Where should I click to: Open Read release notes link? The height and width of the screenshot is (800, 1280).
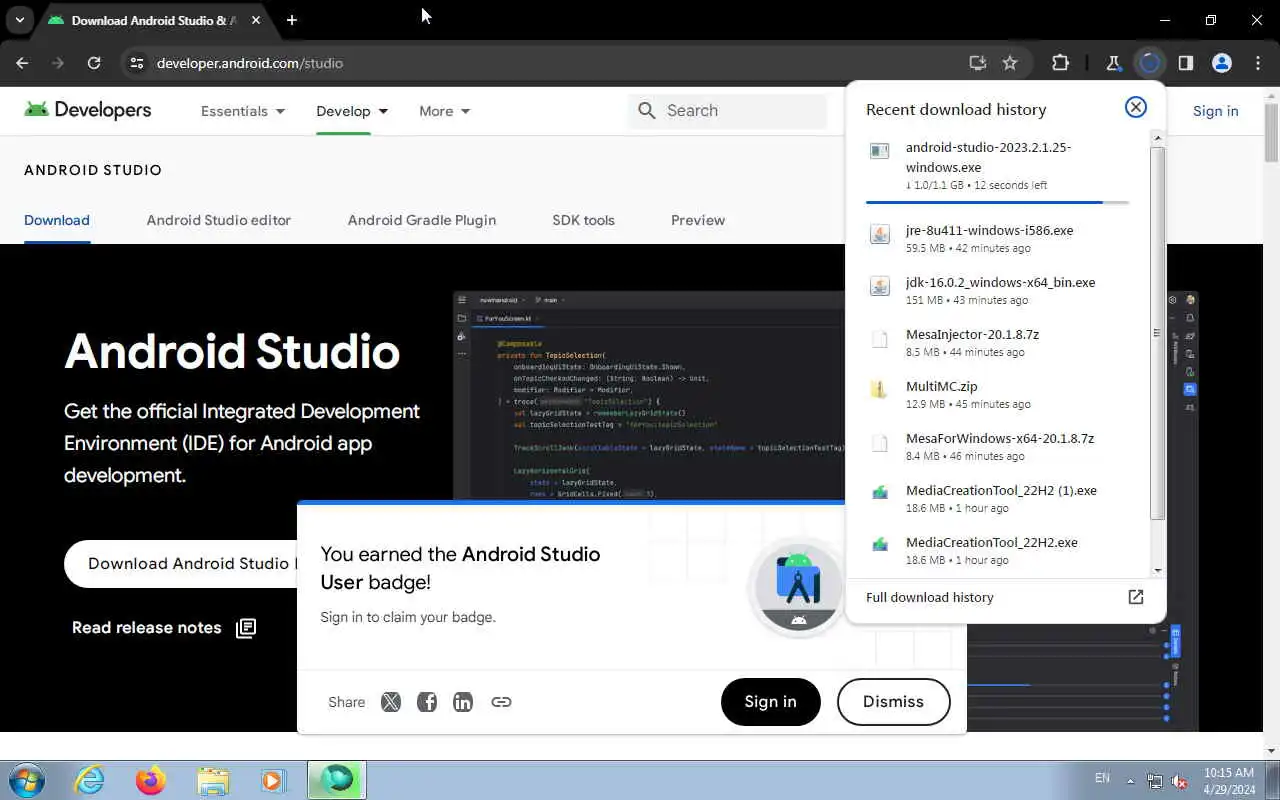point(164,628)
